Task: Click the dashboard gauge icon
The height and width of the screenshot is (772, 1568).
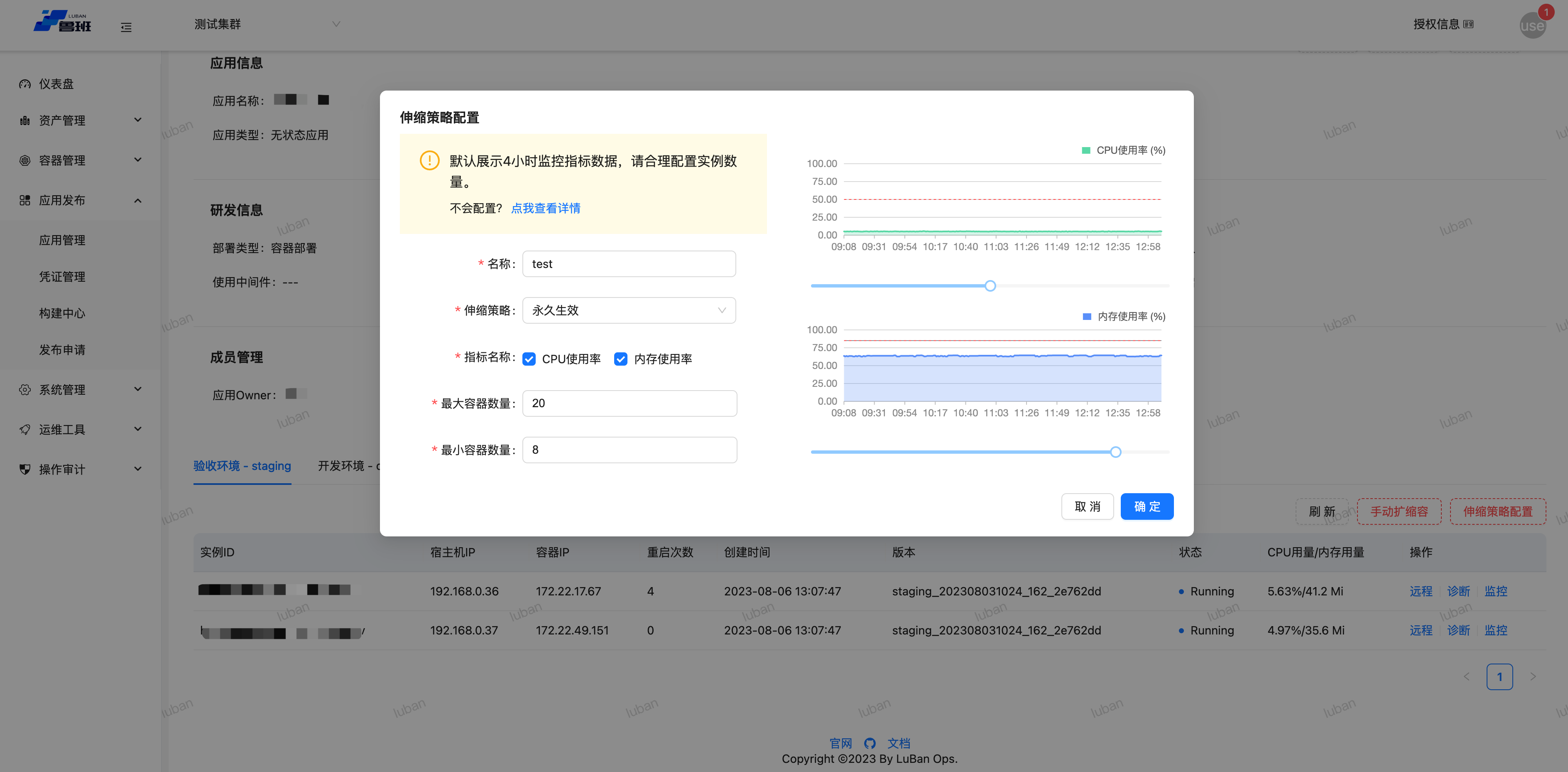Action: 24,84
